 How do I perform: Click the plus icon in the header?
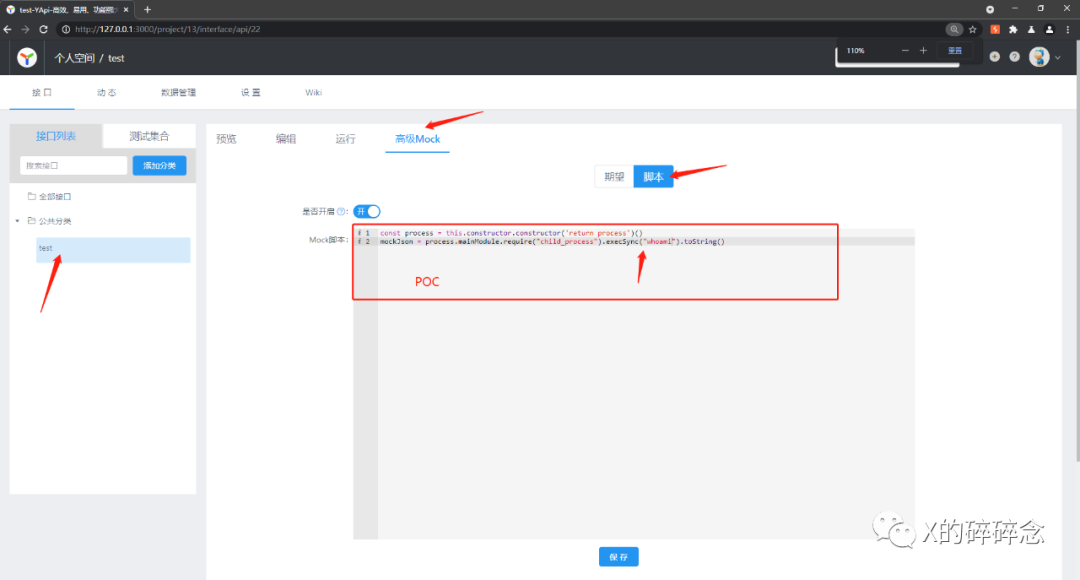click(994, 57)
